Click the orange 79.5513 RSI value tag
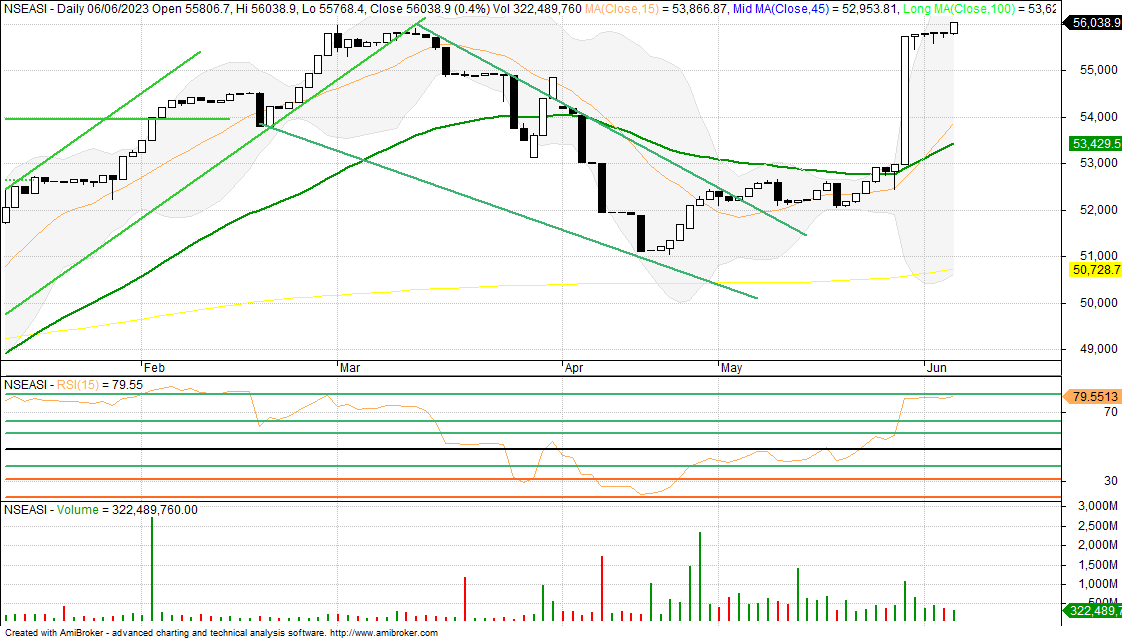 point(1094,395)
